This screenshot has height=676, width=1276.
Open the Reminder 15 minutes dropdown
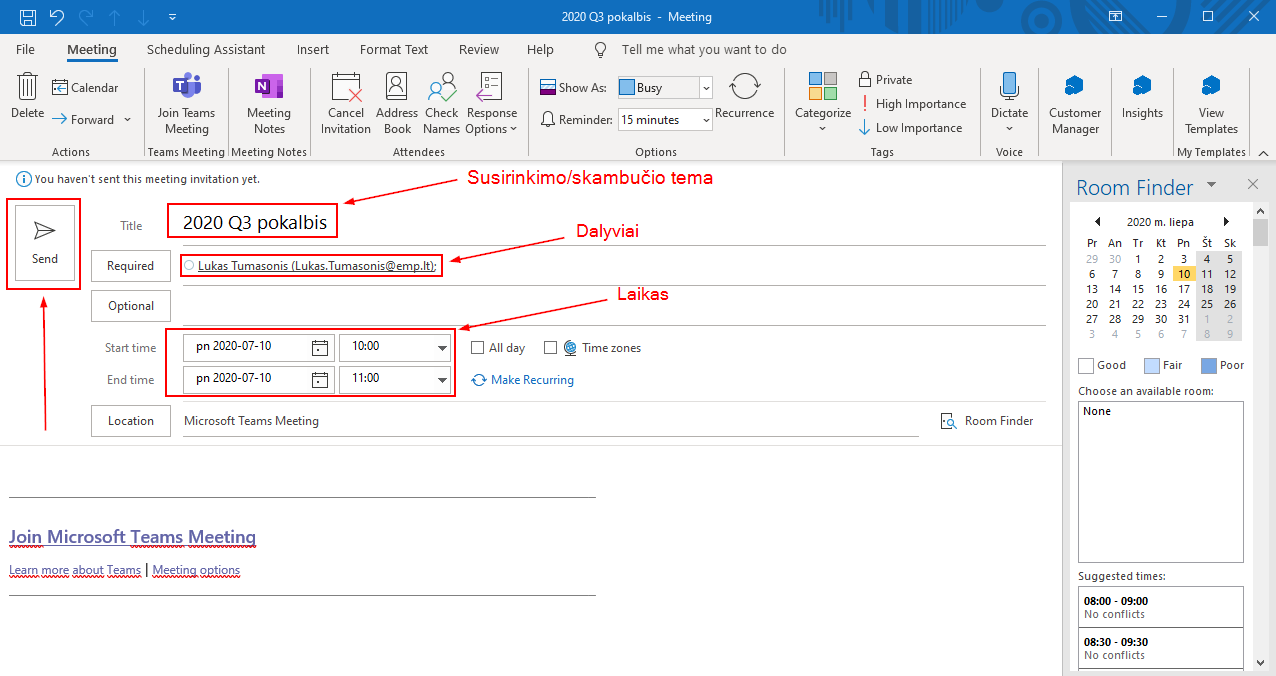[706, 120]
